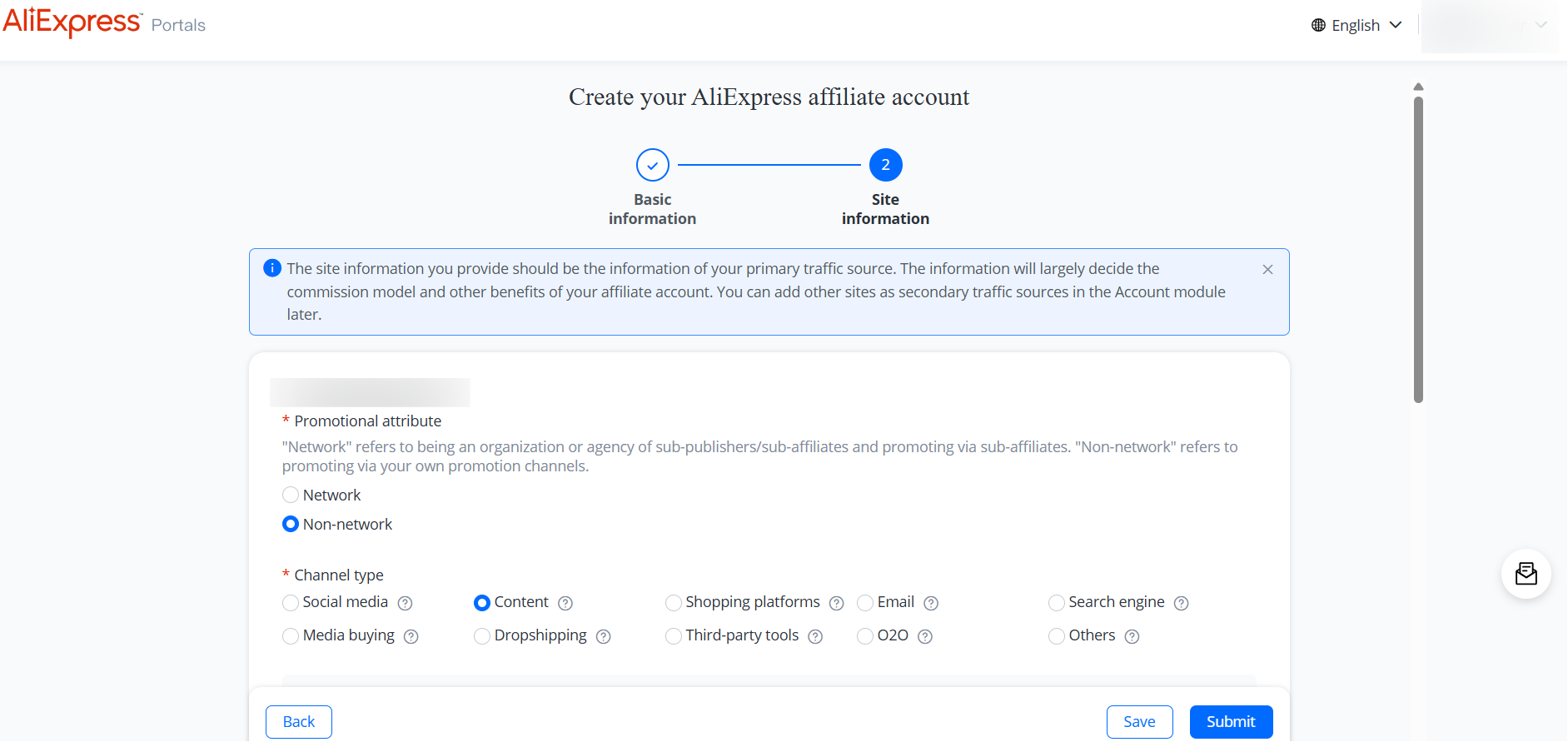Choose Search engine channel type
1568x742 pixels.
tap(1057, 603)
